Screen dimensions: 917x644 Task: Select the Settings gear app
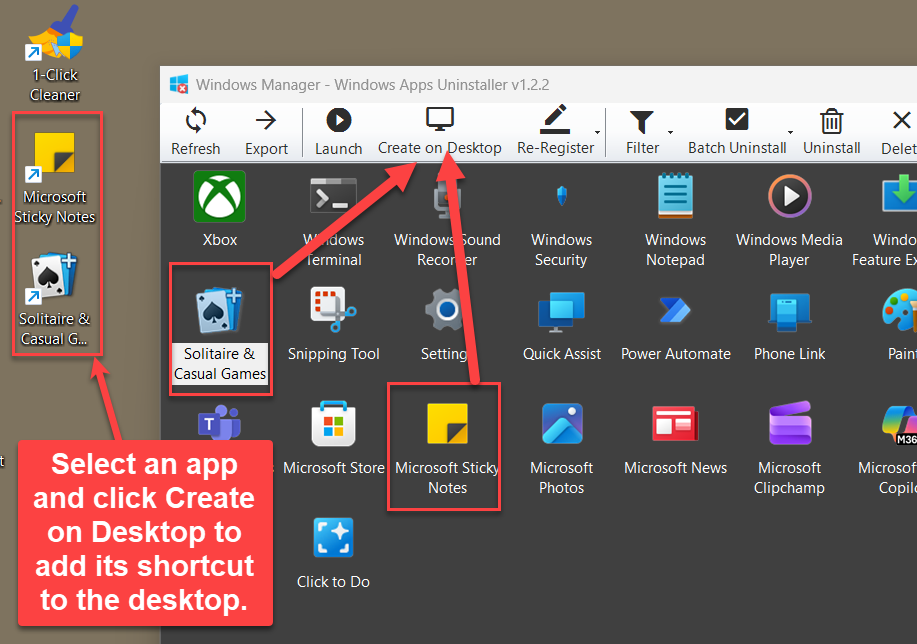[447, 325]
